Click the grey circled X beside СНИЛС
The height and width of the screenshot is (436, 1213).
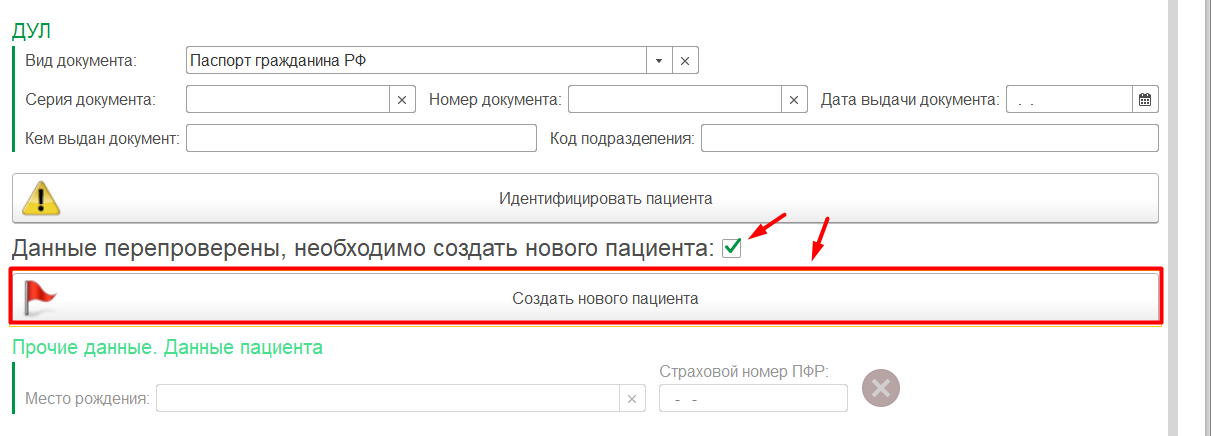(881, 388)
